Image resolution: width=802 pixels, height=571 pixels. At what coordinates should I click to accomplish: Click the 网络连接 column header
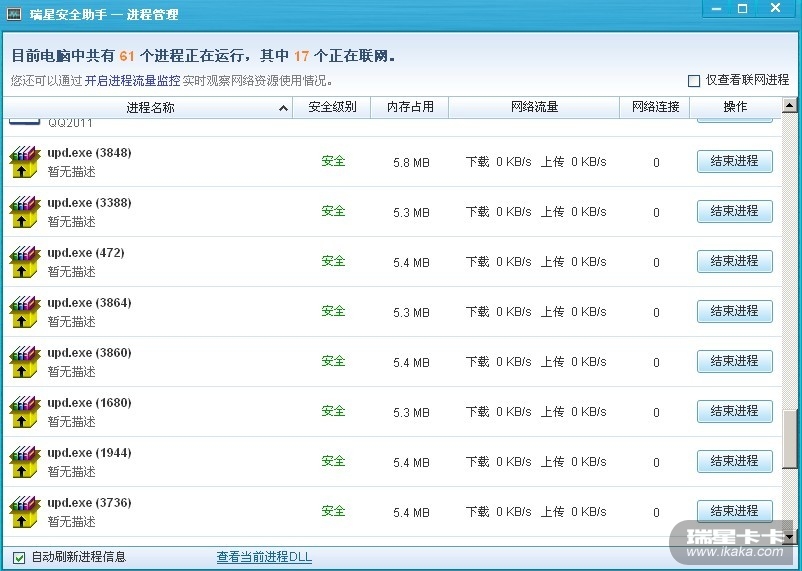tap(656, 107)
